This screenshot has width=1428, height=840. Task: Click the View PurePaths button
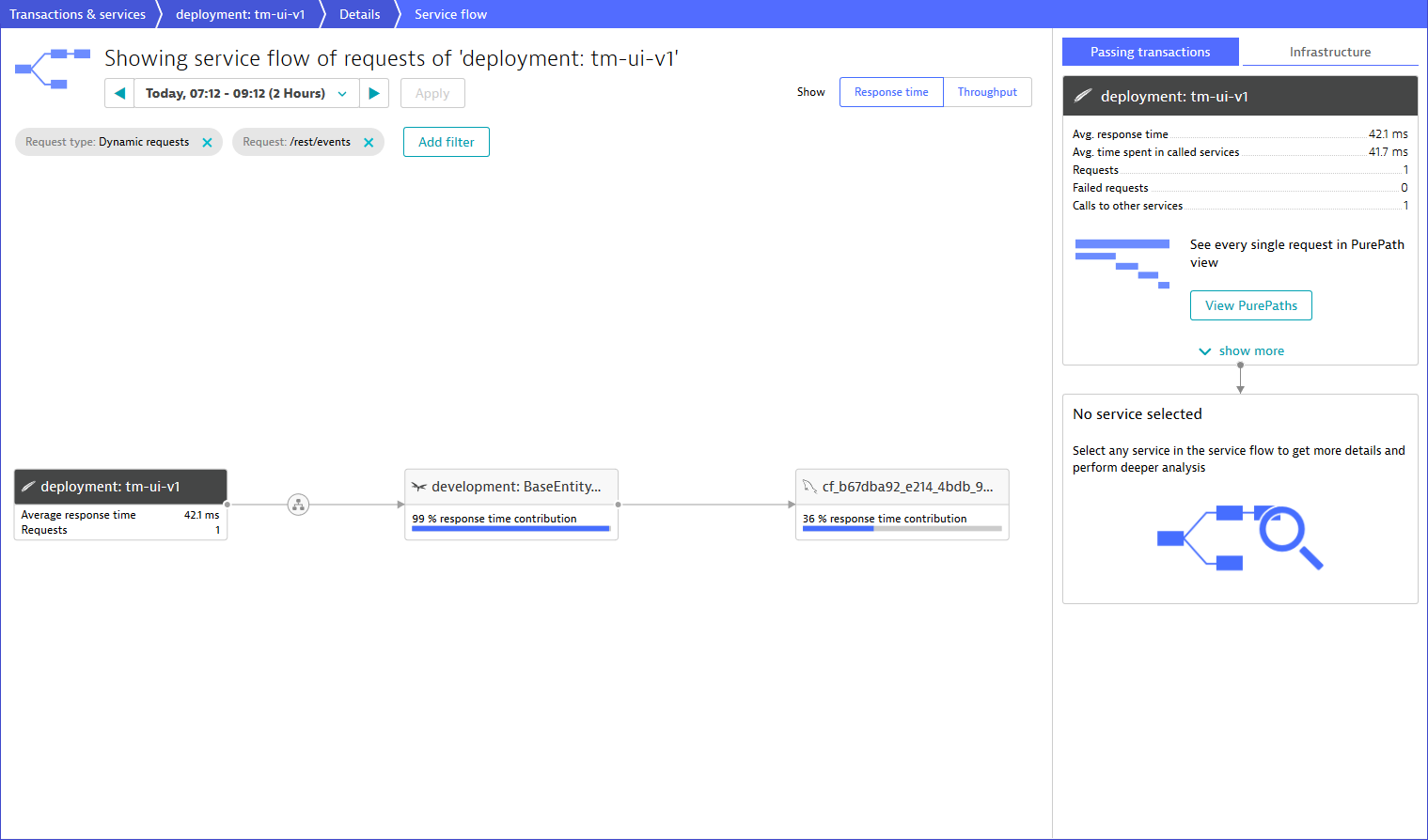coord(1250,305)
